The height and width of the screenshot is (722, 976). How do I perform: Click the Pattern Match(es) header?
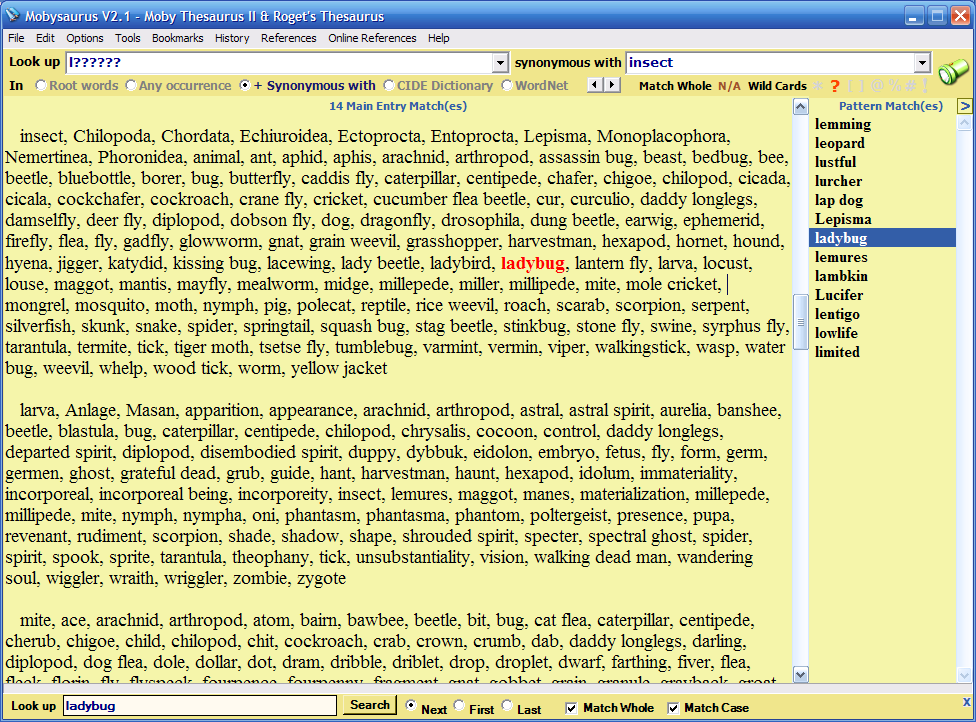click(x=891, y=106)
